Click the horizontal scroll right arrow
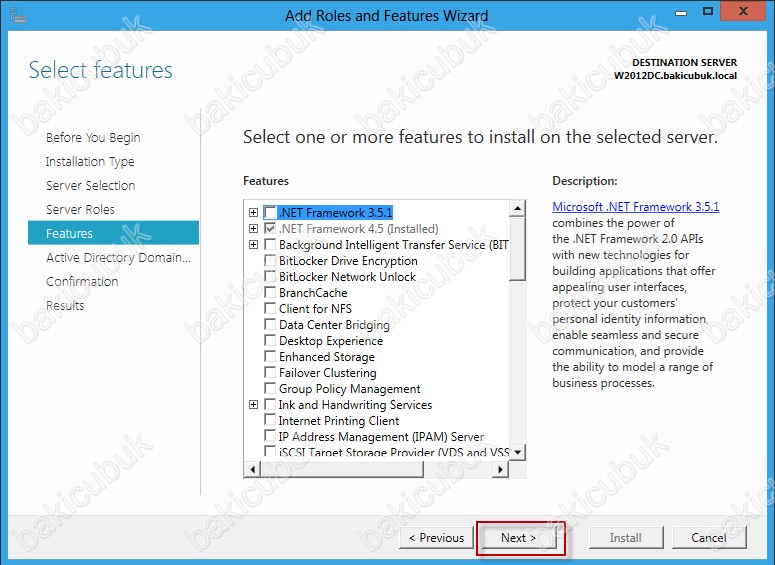 [500, 469]
